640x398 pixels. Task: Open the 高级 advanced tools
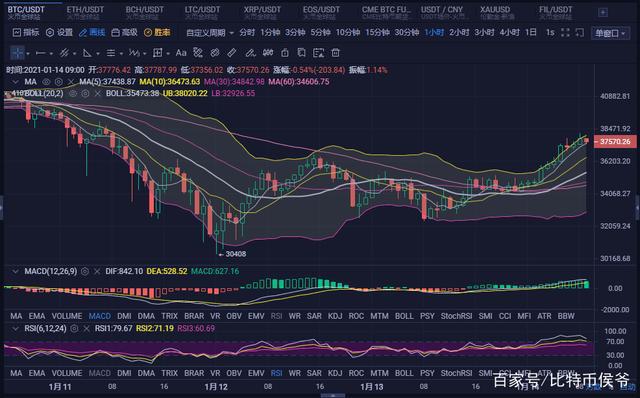point(124,32)
